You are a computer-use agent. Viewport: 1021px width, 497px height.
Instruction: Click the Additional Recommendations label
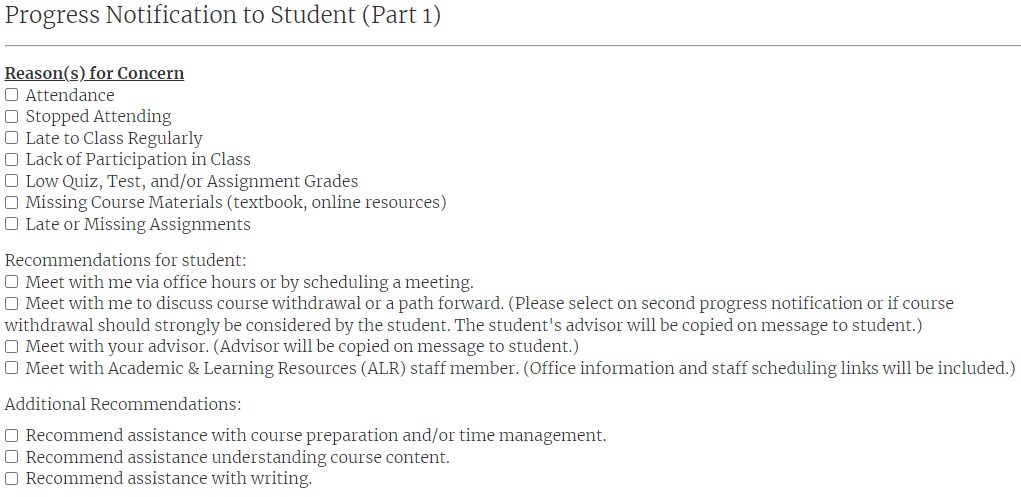(x=123, y=405)
